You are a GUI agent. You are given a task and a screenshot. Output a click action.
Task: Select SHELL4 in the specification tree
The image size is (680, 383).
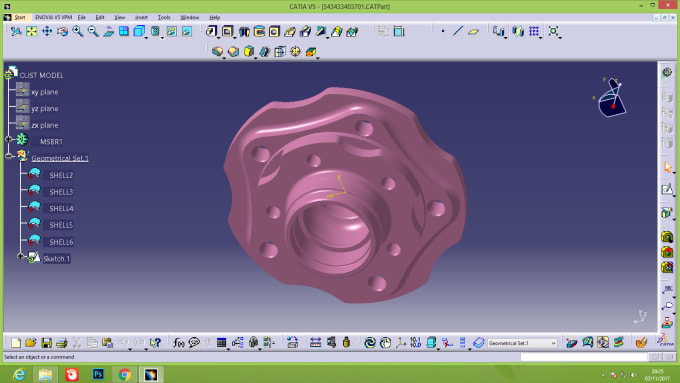(61, 209)
